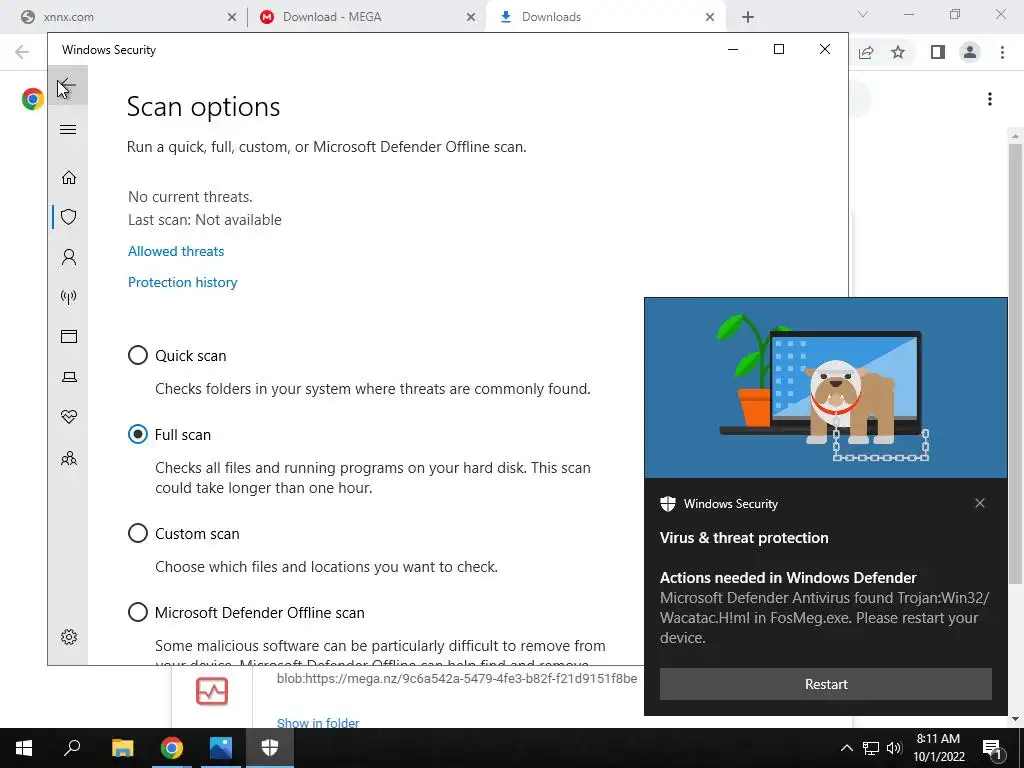The width and height of the screenshot is (1024, 768).
Task: Open the Virus & threat protection shield icon
Action: (69, 217)
